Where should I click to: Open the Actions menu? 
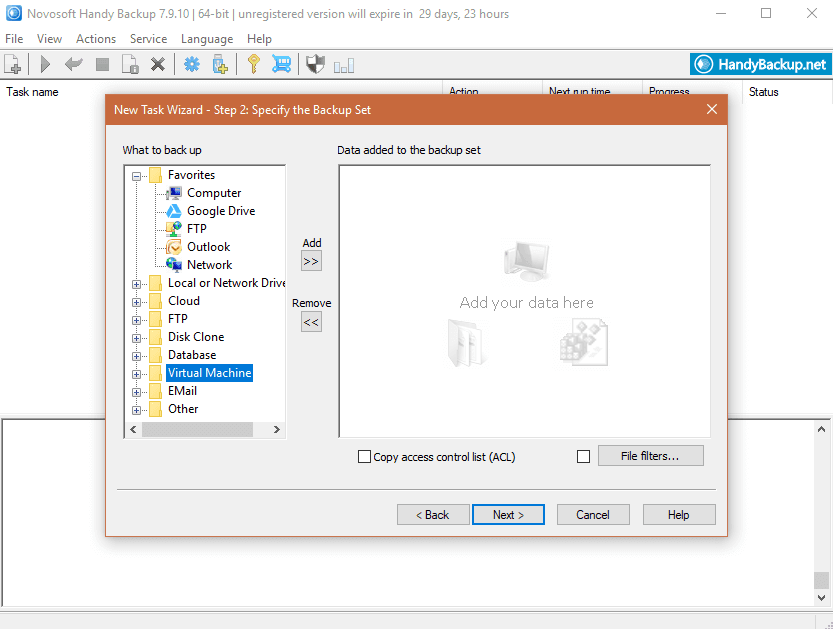pos(96,39)
